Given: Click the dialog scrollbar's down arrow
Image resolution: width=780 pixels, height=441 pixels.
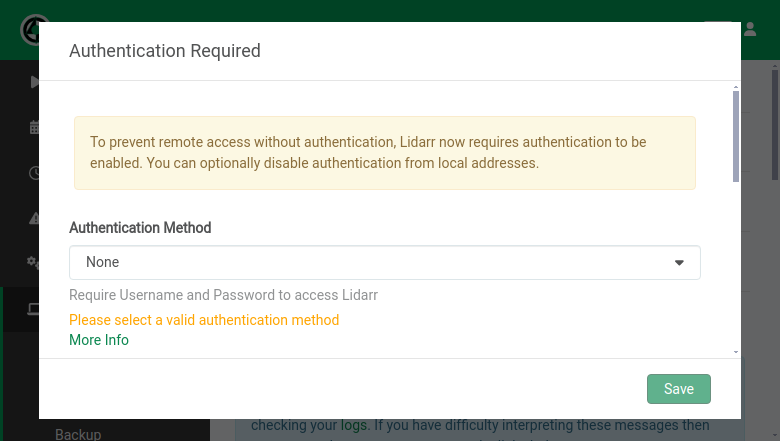Looking at the screenshot, I should pos(736,352).
